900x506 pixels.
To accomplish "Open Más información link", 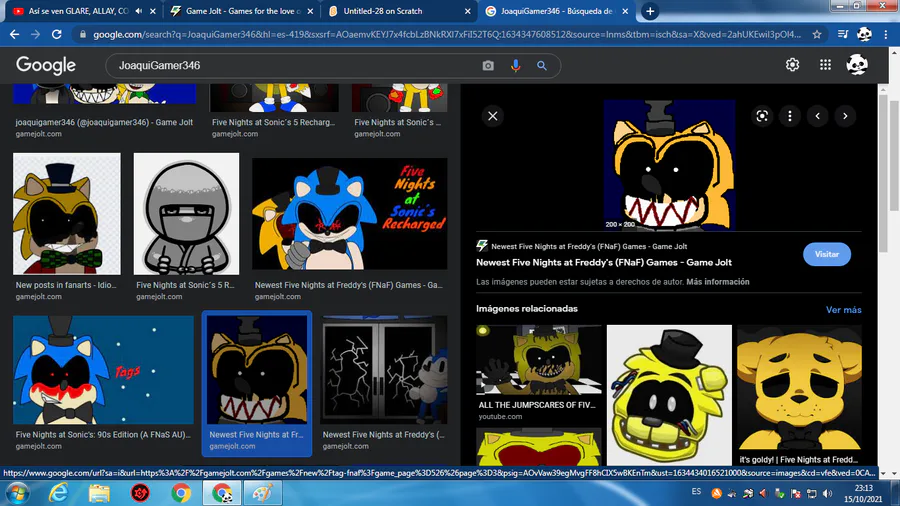I will [717, 282].
